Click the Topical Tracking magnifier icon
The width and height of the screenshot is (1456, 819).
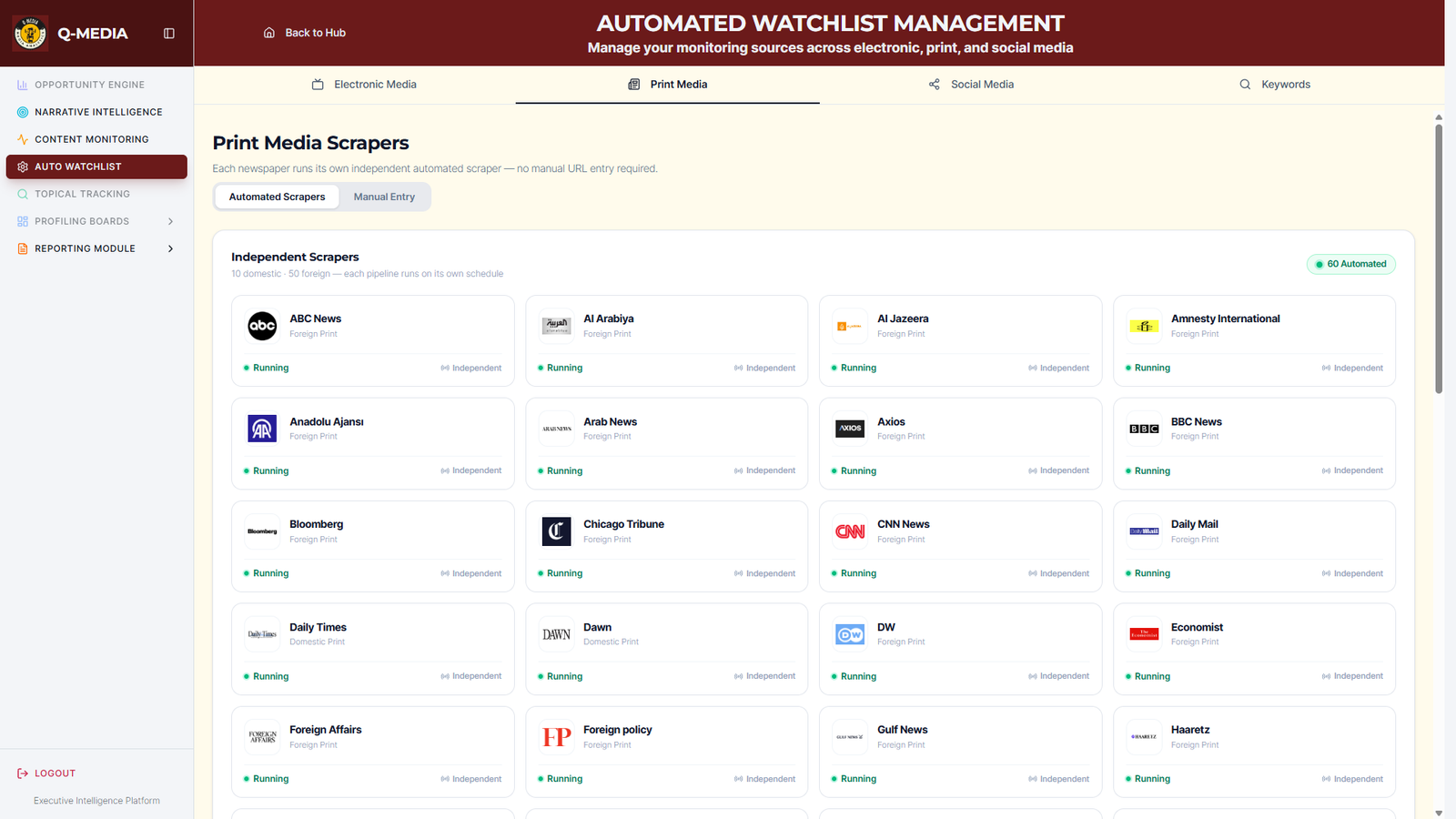coord(23,194)
